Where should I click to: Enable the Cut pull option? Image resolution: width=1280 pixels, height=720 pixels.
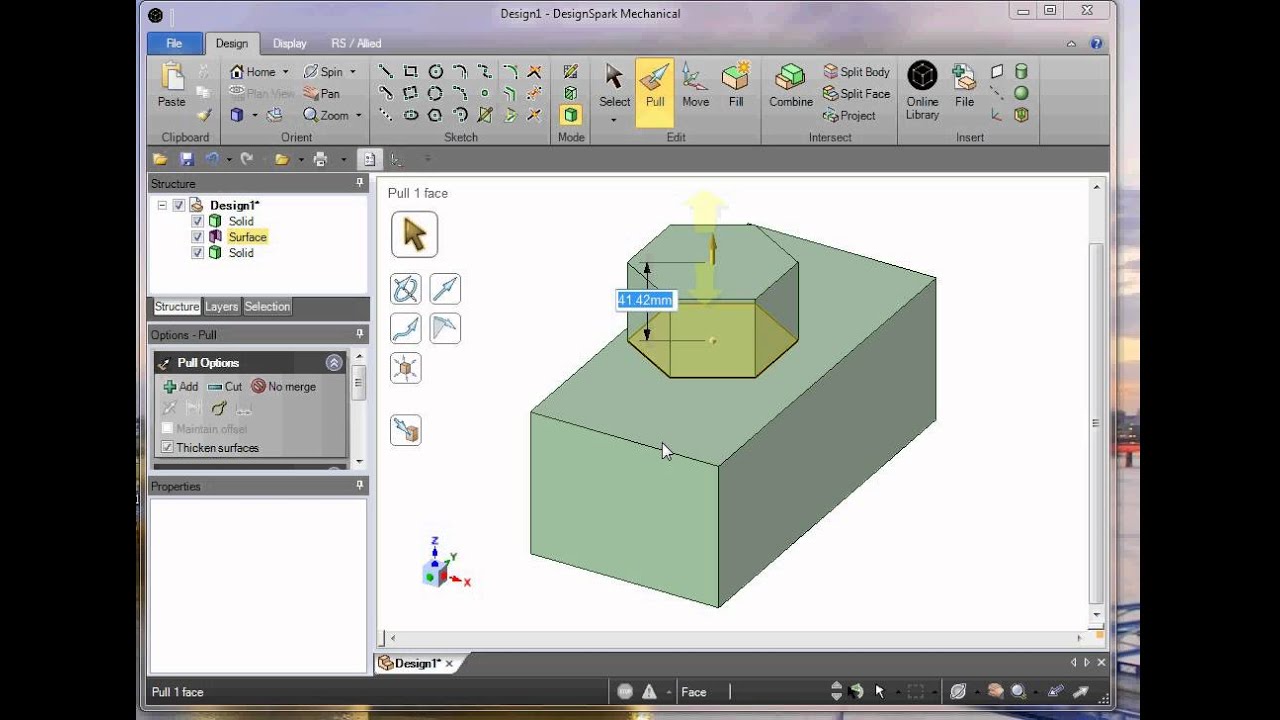[x=225, y=386]
